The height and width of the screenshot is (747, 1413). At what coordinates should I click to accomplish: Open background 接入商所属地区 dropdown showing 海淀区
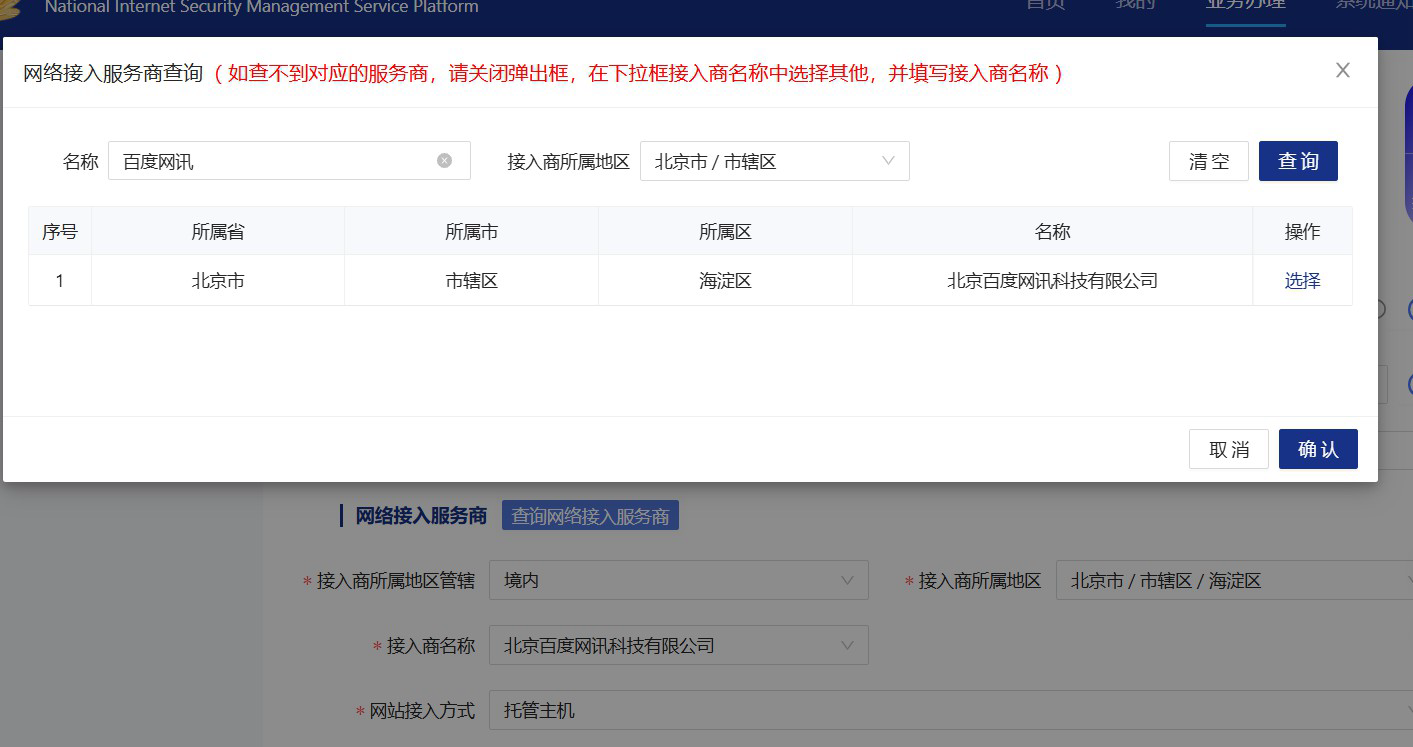(x=1234, y=580)
